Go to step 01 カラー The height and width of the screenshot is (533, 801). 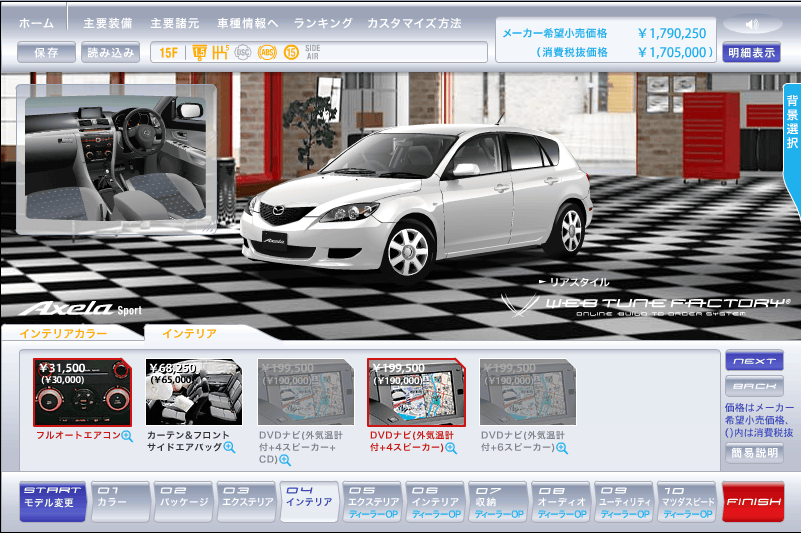[x=120, y=502]
